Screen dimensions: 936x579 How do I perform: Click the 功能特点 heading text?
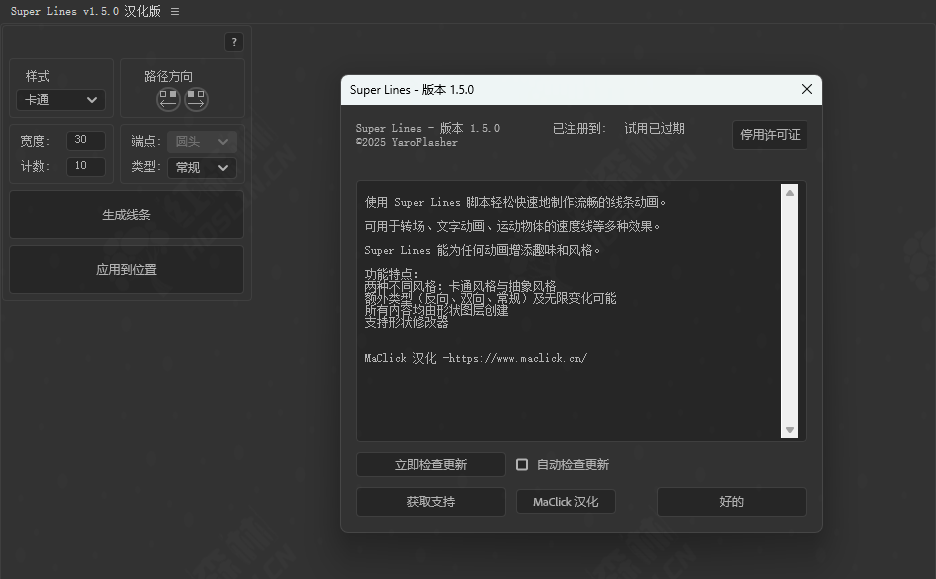tap(392, 274)
